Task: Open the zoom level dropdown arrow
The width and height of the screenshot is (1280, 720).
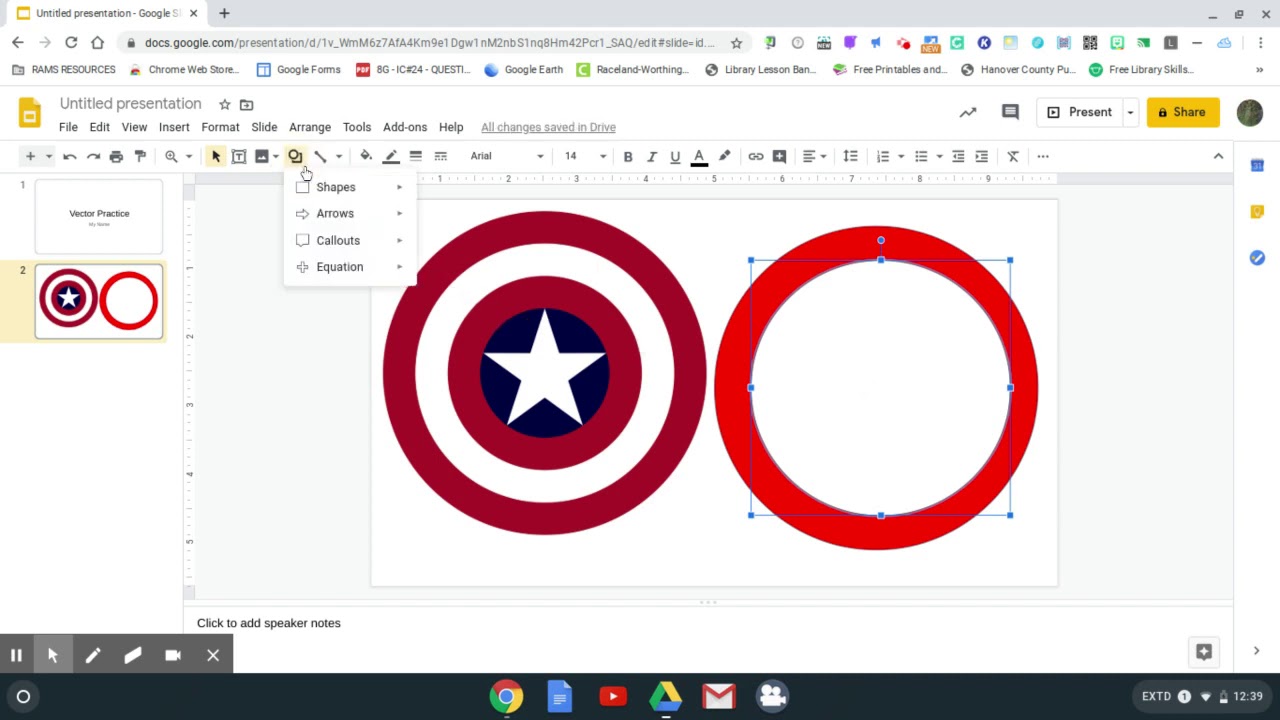Action: coord(188,156)
